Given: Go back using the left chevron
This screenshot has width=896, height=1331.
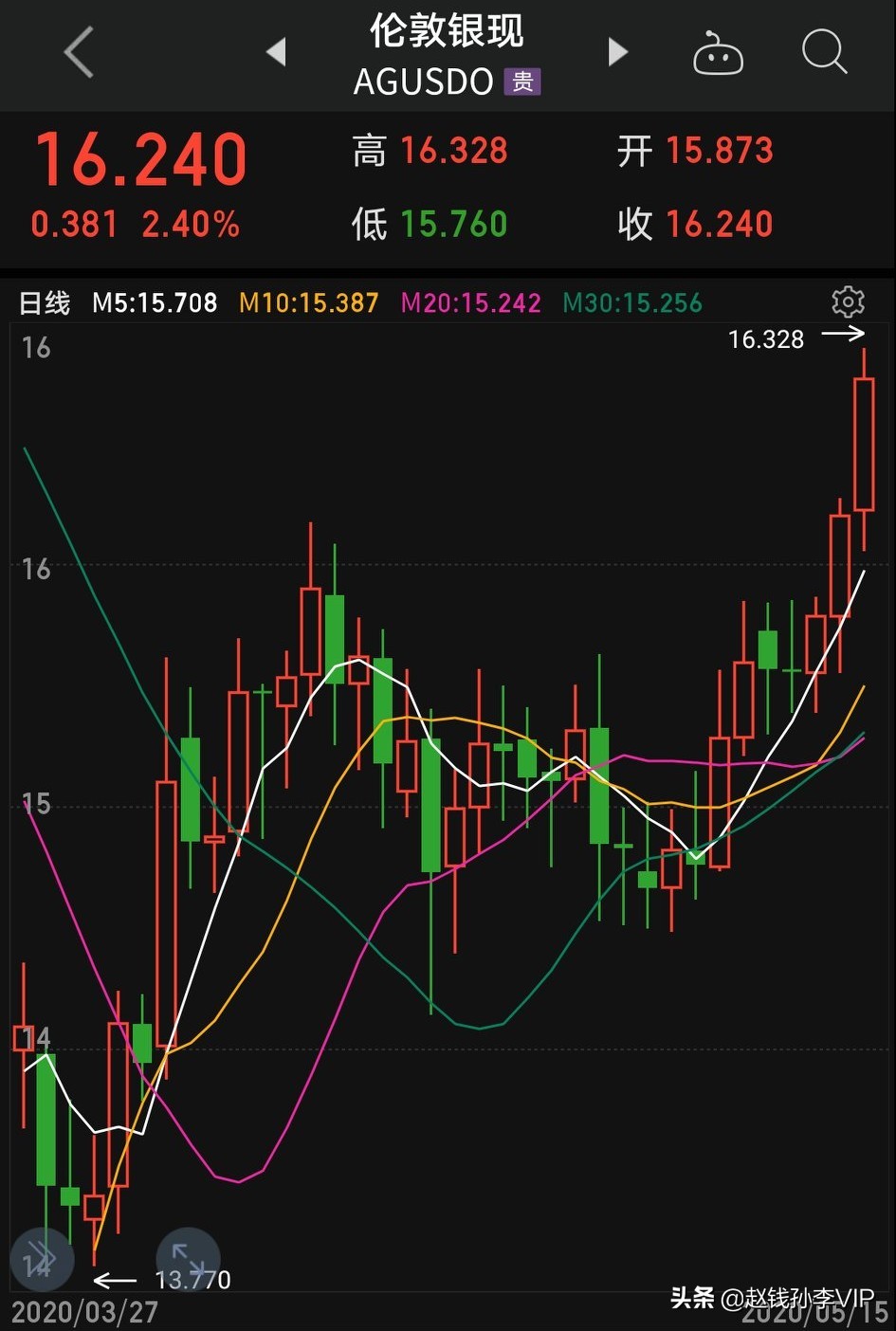Looking at the screenshot, I should 79,52.
